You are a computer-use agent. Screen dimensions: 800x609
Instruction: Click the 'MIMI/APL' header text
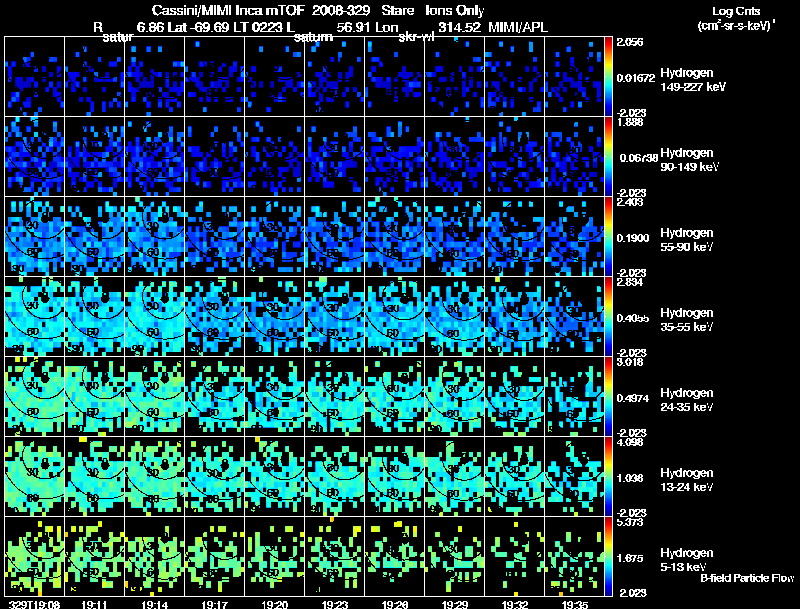[518, 28]
